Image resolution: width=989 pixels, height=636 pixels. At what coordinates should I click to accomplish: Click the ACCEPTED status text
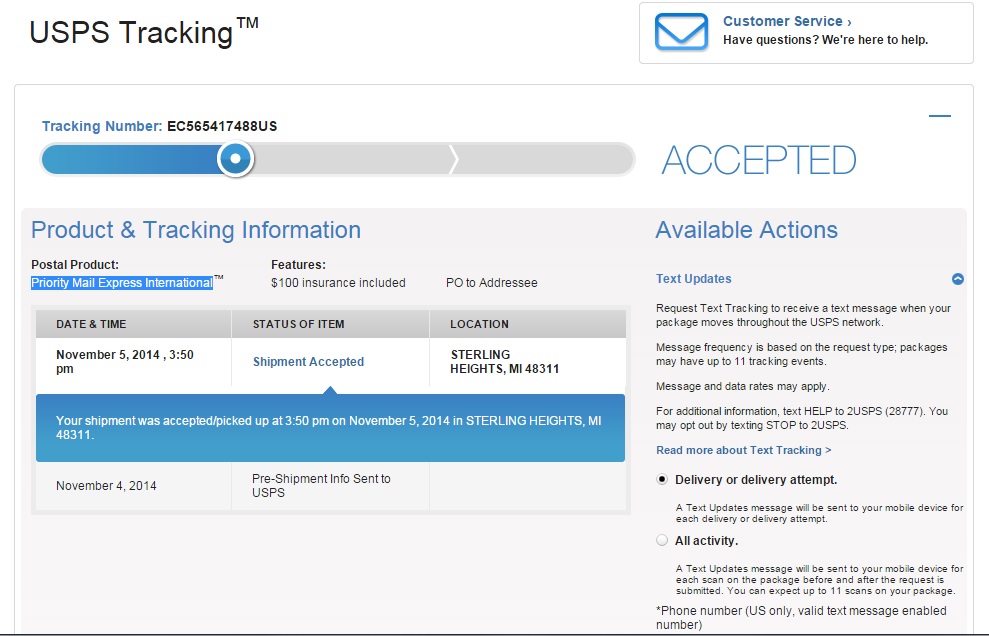(759, 160)
